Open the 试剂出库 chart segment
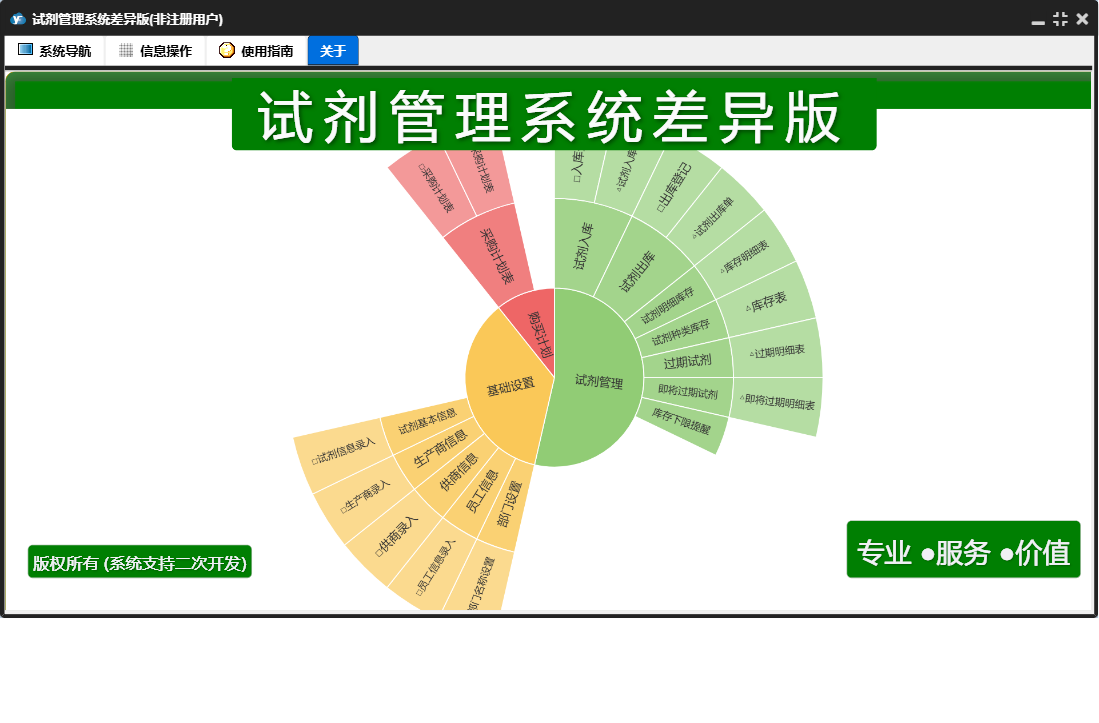 coord(636,271)
